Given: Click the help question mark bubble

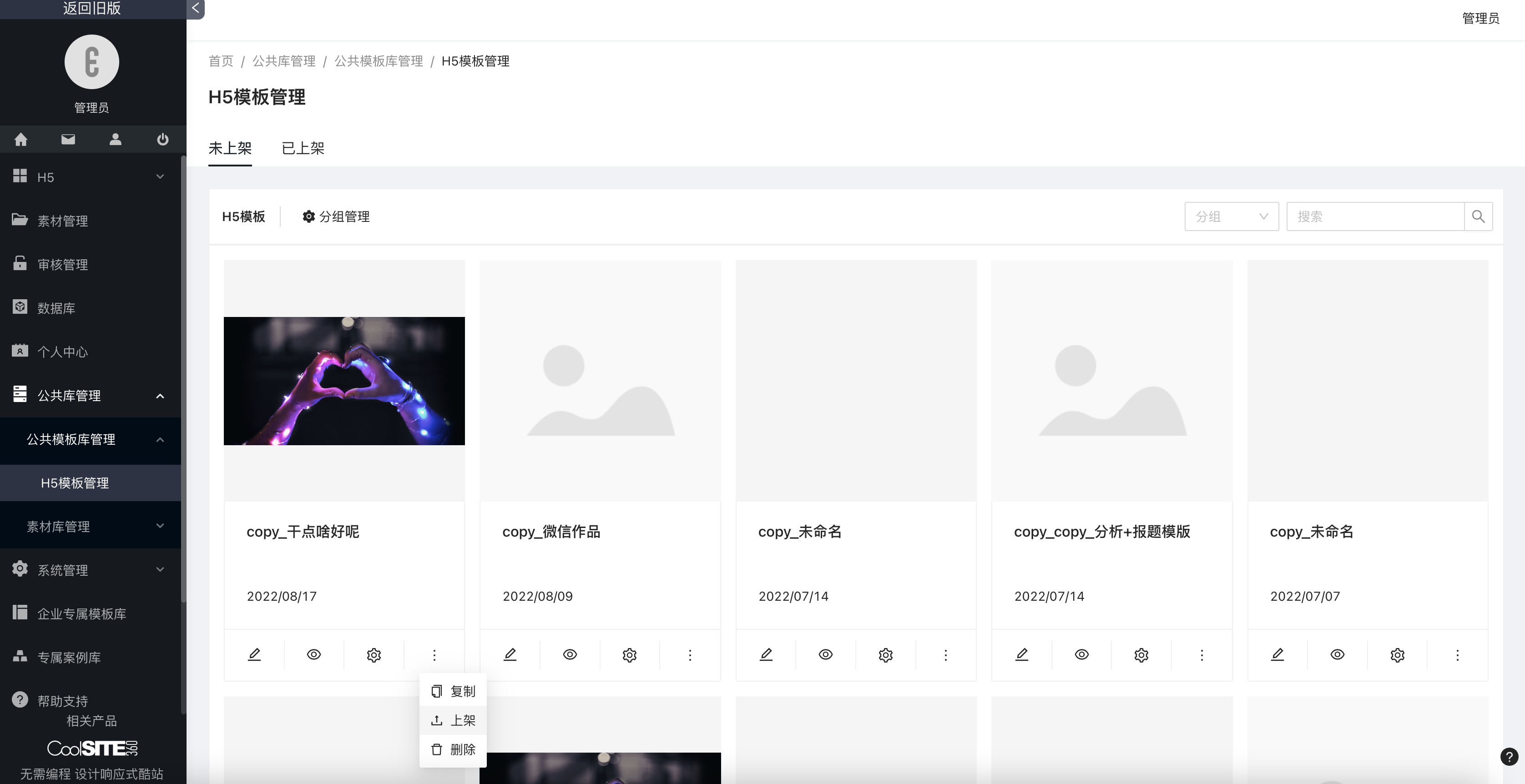Looking at the screenshot, I should tap(1509, 757).
